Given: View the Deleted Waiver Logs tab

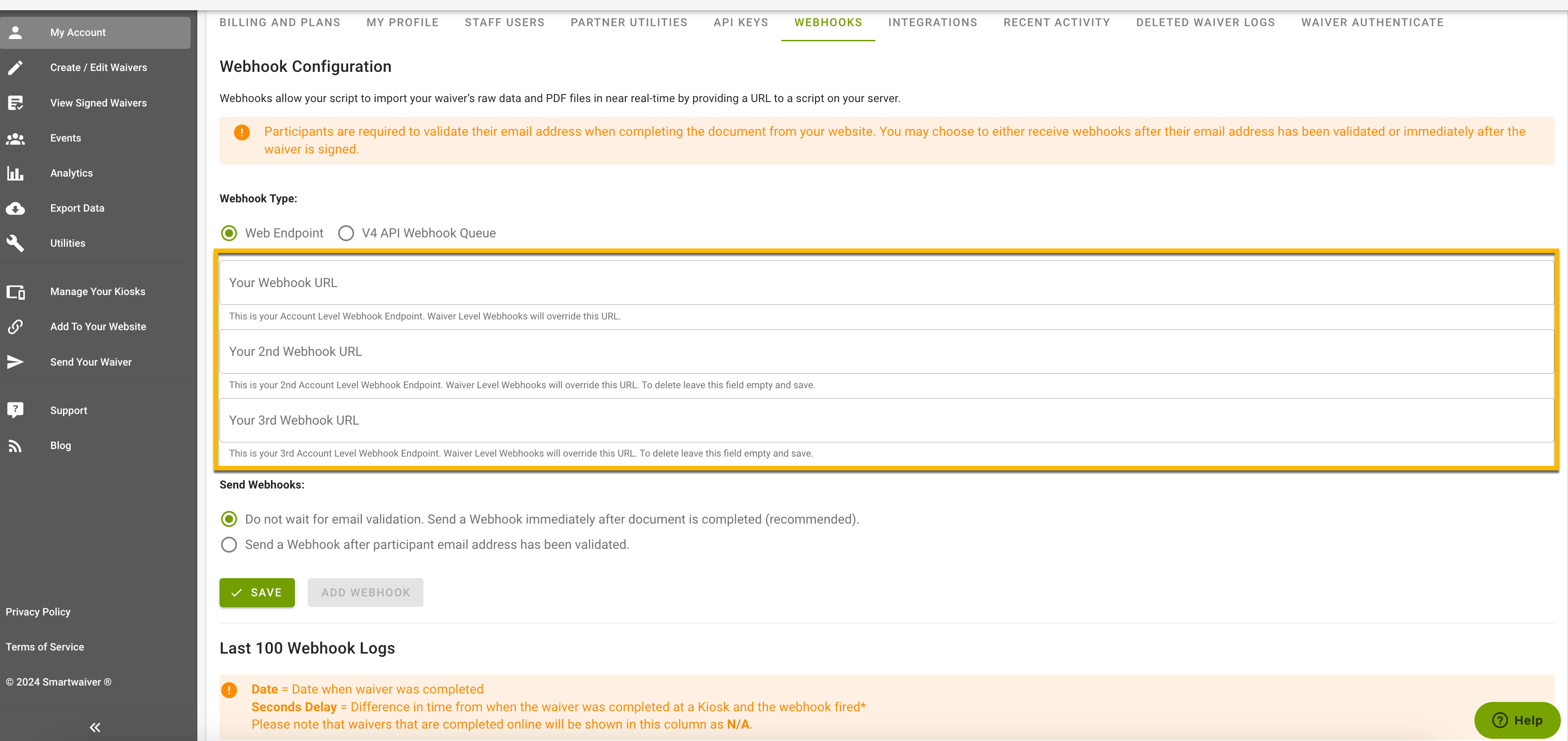Looking at the screenshot, I should coord(1205,23).
